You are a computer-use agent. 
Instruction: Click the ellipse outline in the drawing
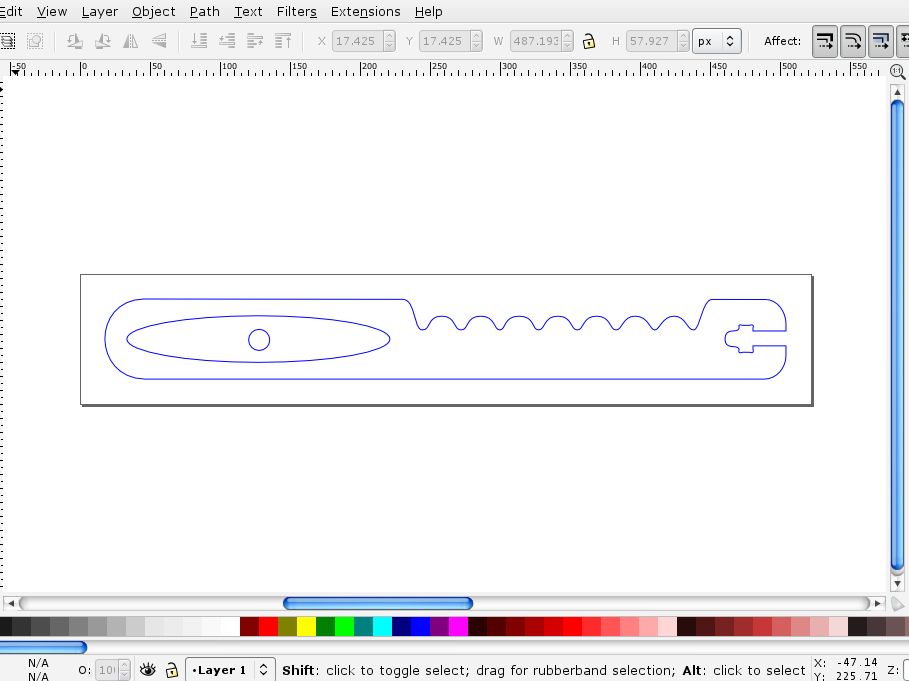(x=258, y=316)
